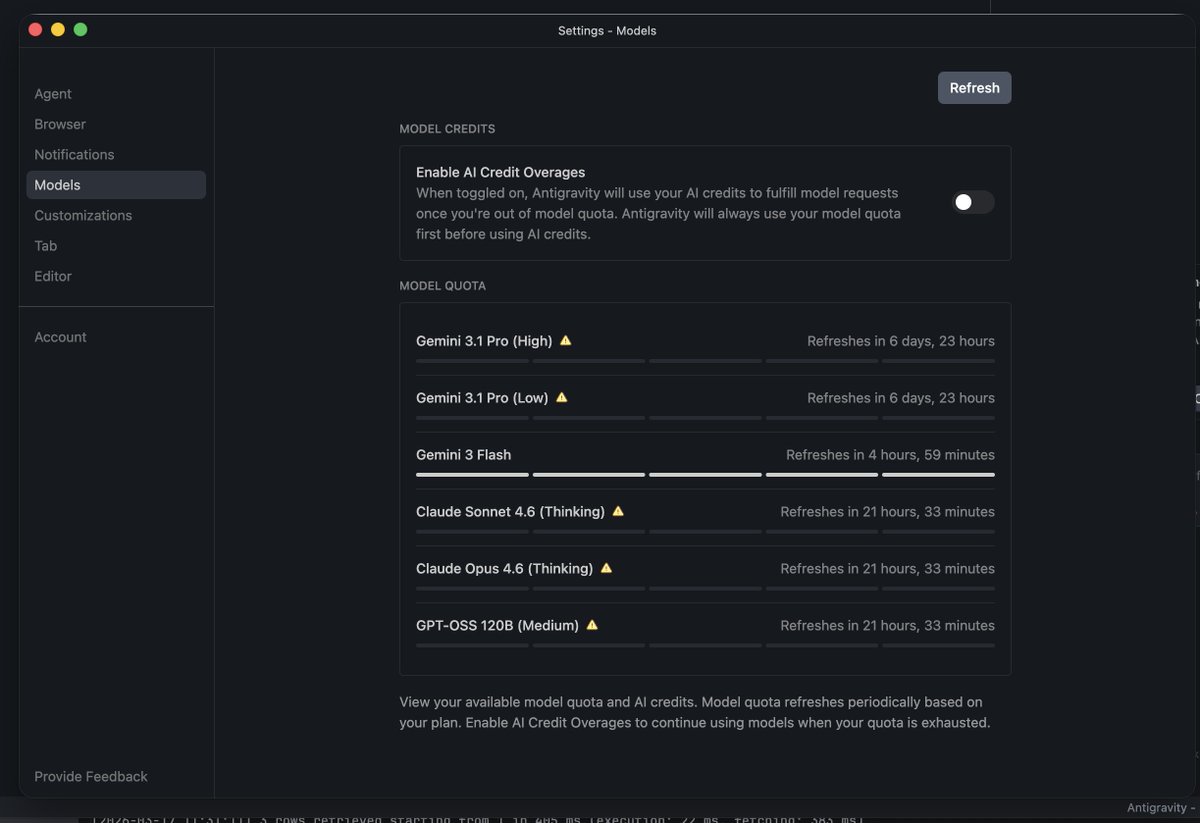This screenshot has height=823, width=1200.
Task: Click GPT-OSS 120B refresh time text
Action: point(887,626)
